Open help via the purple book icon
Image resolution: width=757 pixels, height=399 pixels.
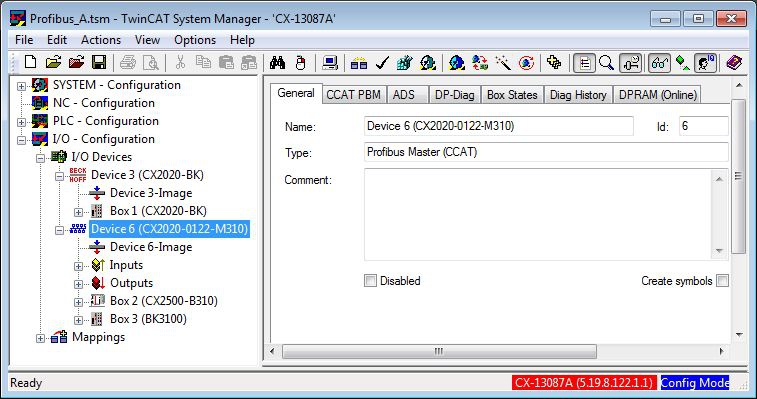point(734,63)
